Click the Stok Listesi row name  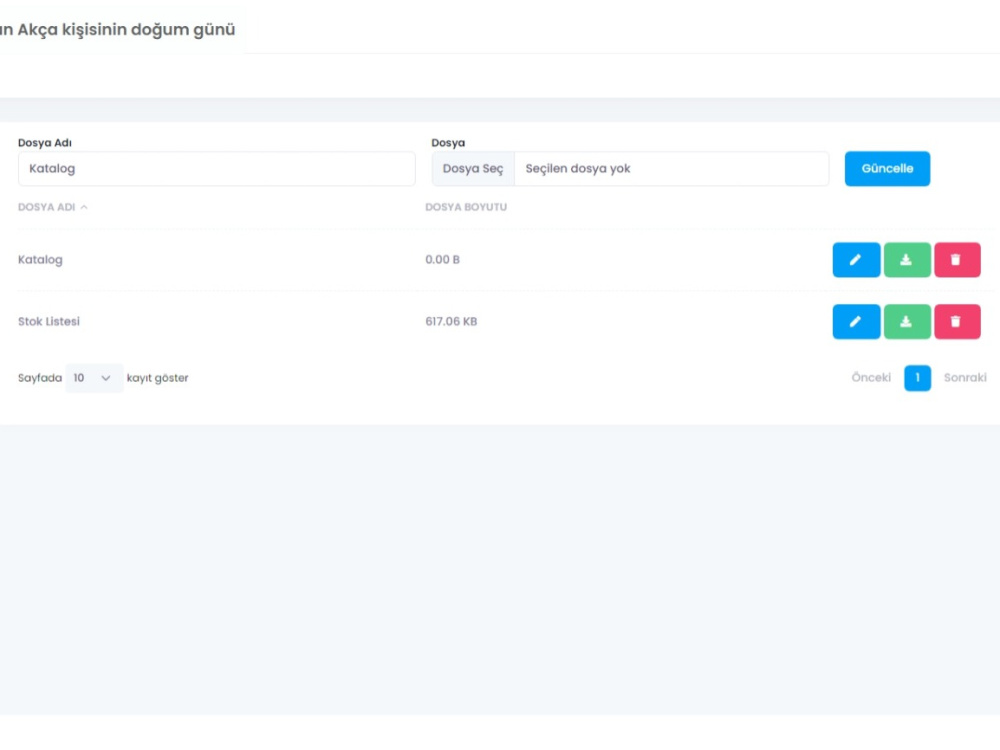click(48, 321)
